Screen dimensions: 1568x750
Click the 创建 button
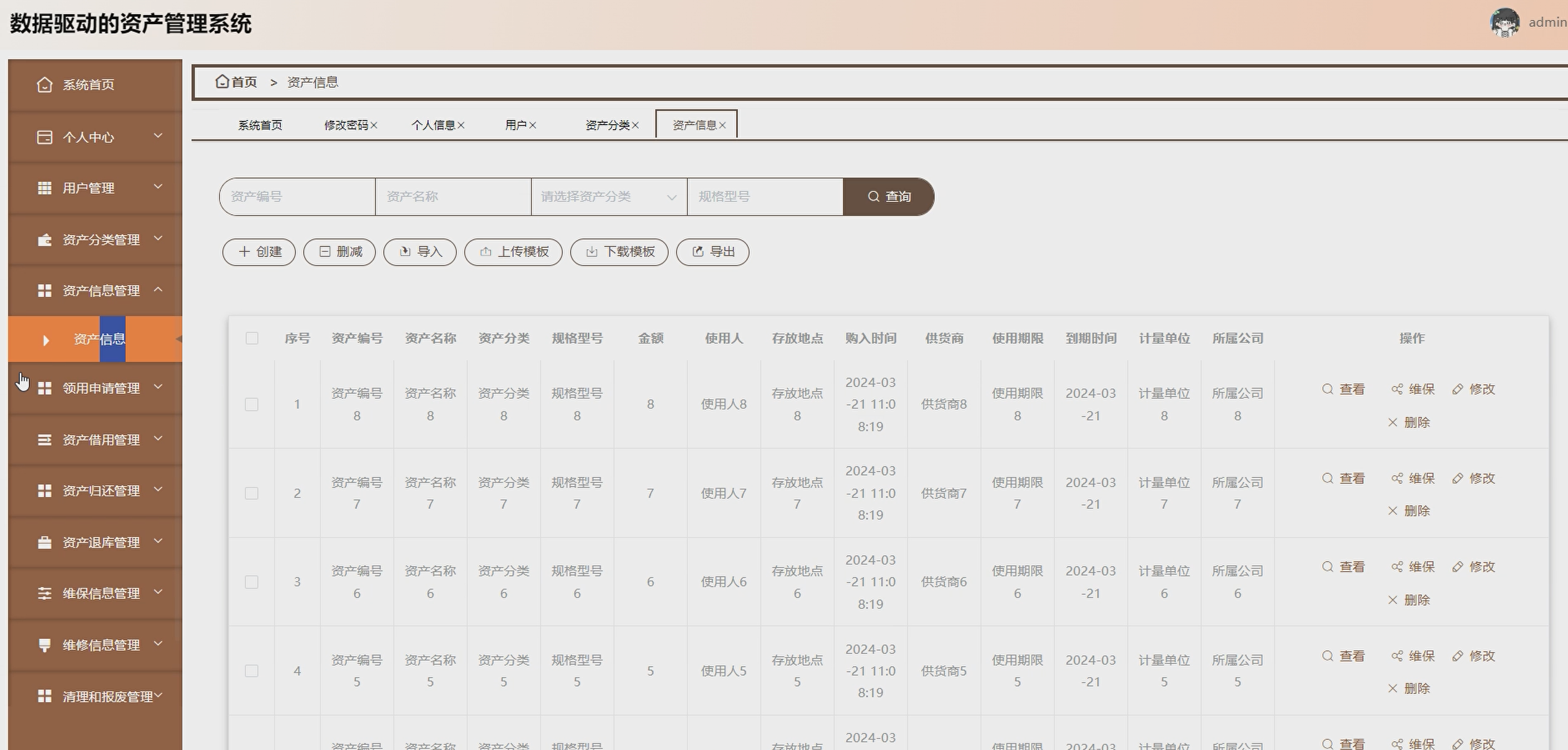point(259,252)
